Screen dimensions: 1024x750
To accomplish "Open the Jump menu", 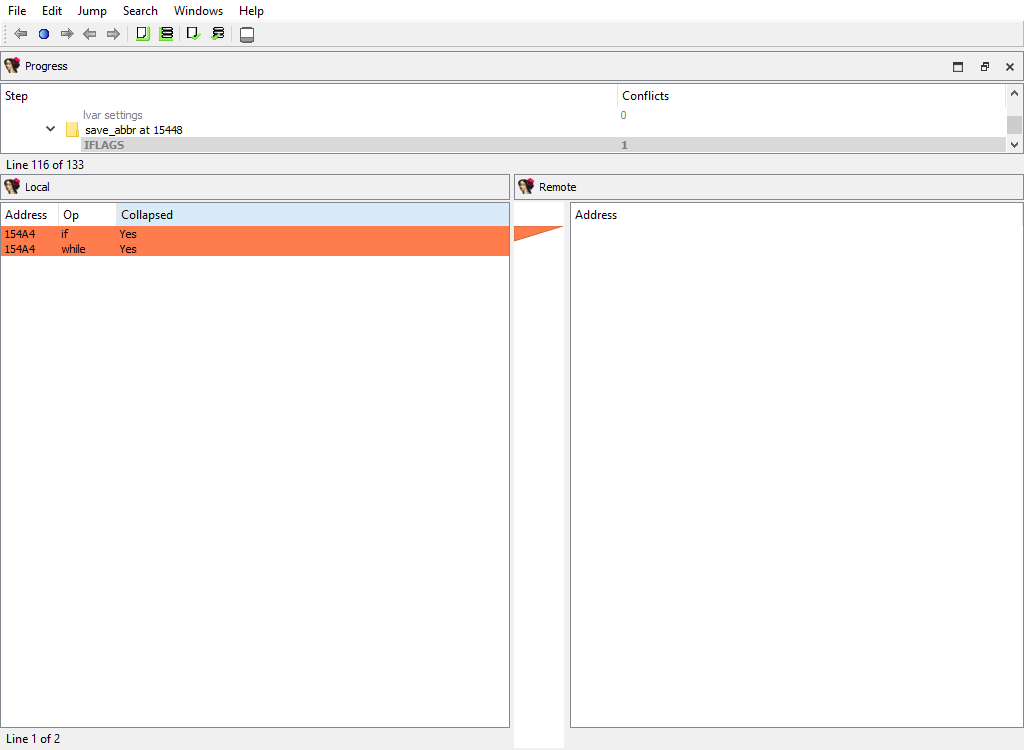I will (92, 11).
